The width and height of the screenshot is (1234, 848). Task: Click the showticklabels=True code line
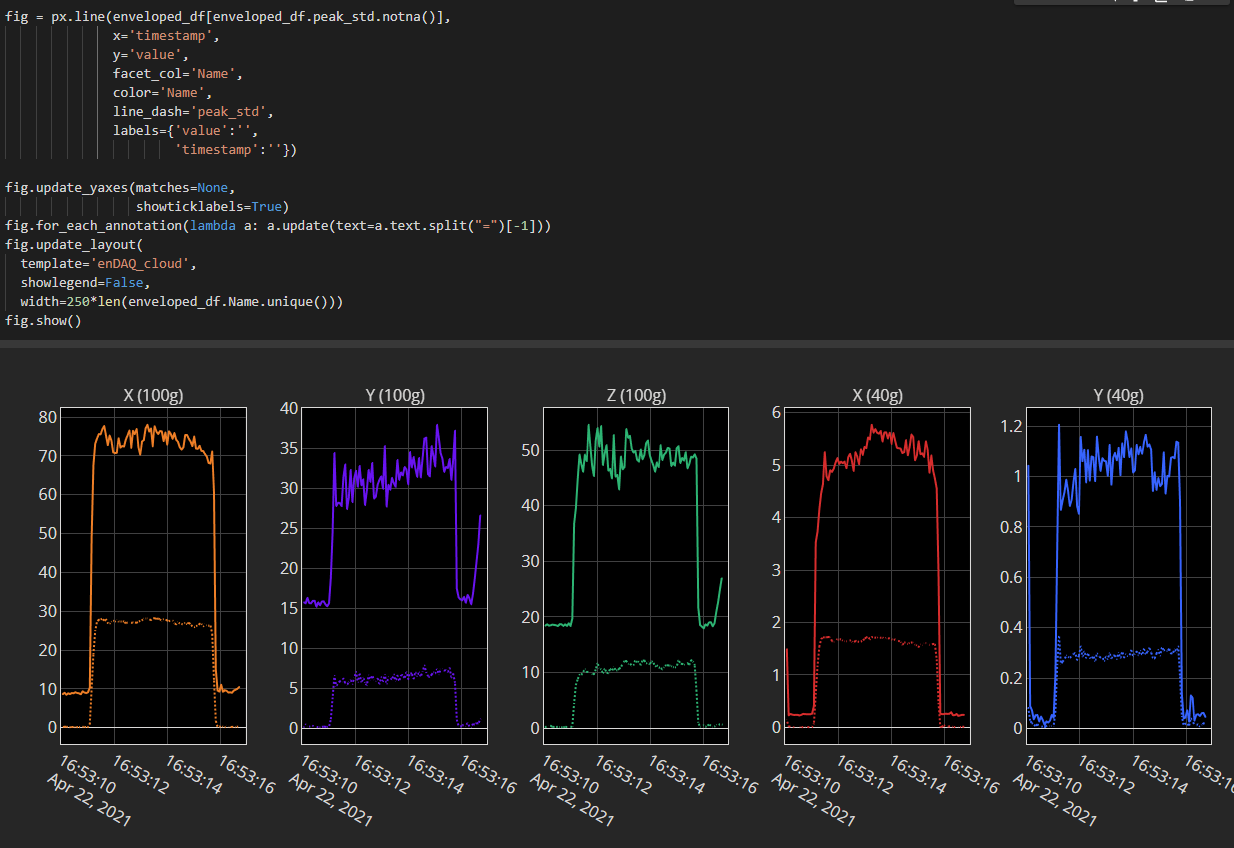click(x=212, y=206)
